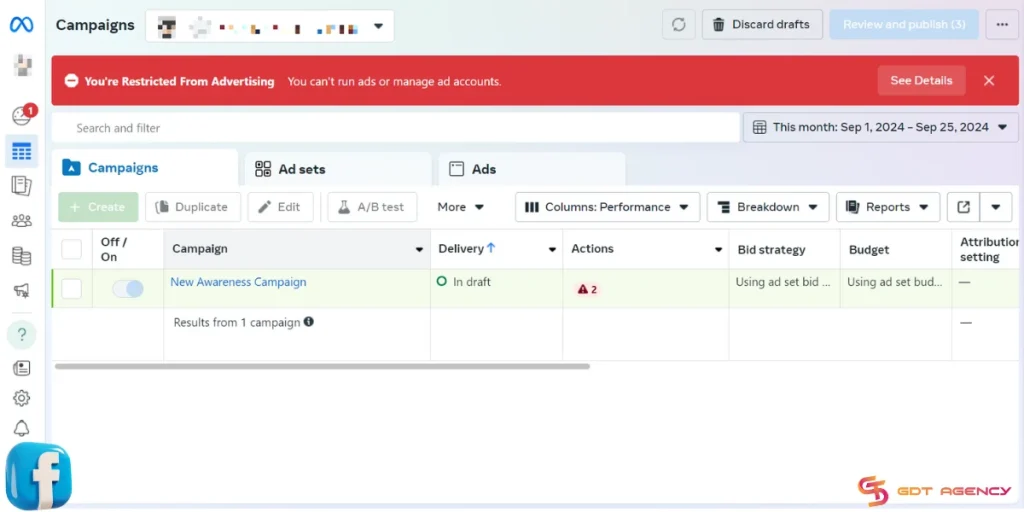The width and height of the screenshot is (1024, 512).
Task: Open the New Awareness Campaign link
Action: (238, 282)
